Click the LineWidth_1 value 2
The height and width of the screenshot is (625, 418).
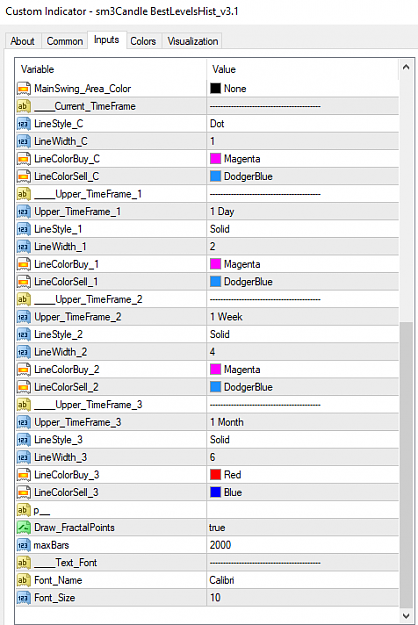click(x=212, y=246)
